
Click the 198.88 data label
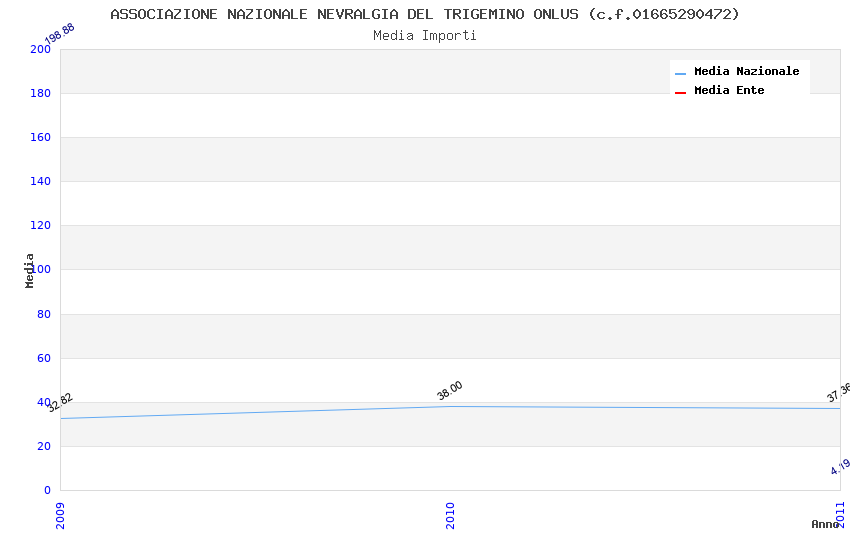tap(60, 34)
